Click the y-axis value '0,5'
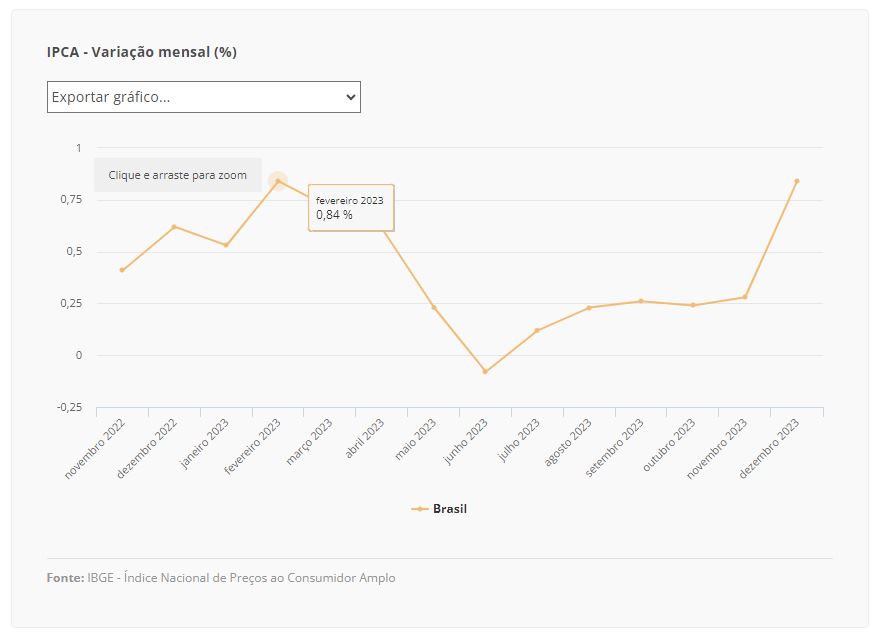Image resolution: width=878 pixels, height=635 pixels. coord(74,252)
